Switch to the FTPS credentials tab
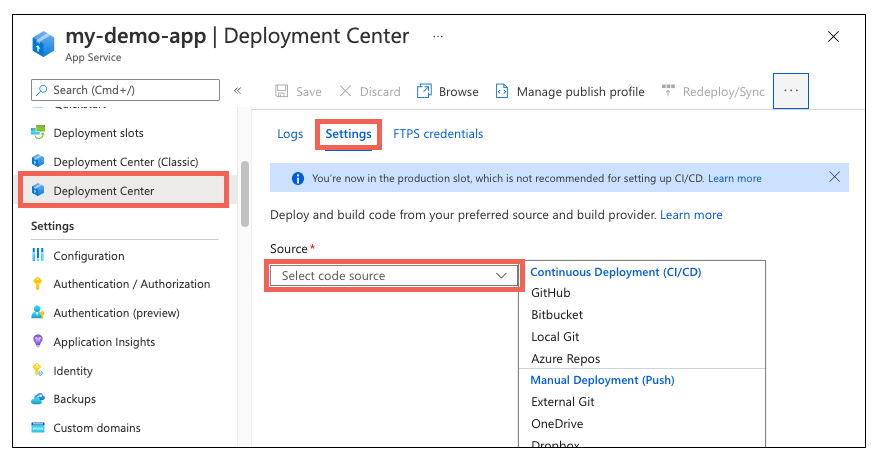 (x=438, y=134)
